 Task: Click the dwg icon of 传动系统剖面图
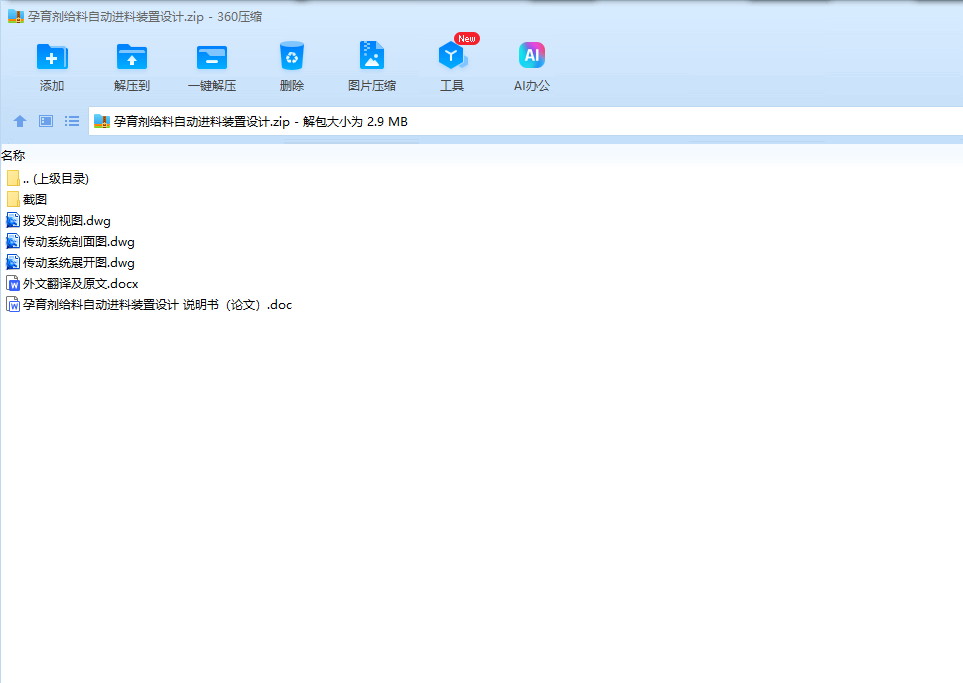[13, 241]
